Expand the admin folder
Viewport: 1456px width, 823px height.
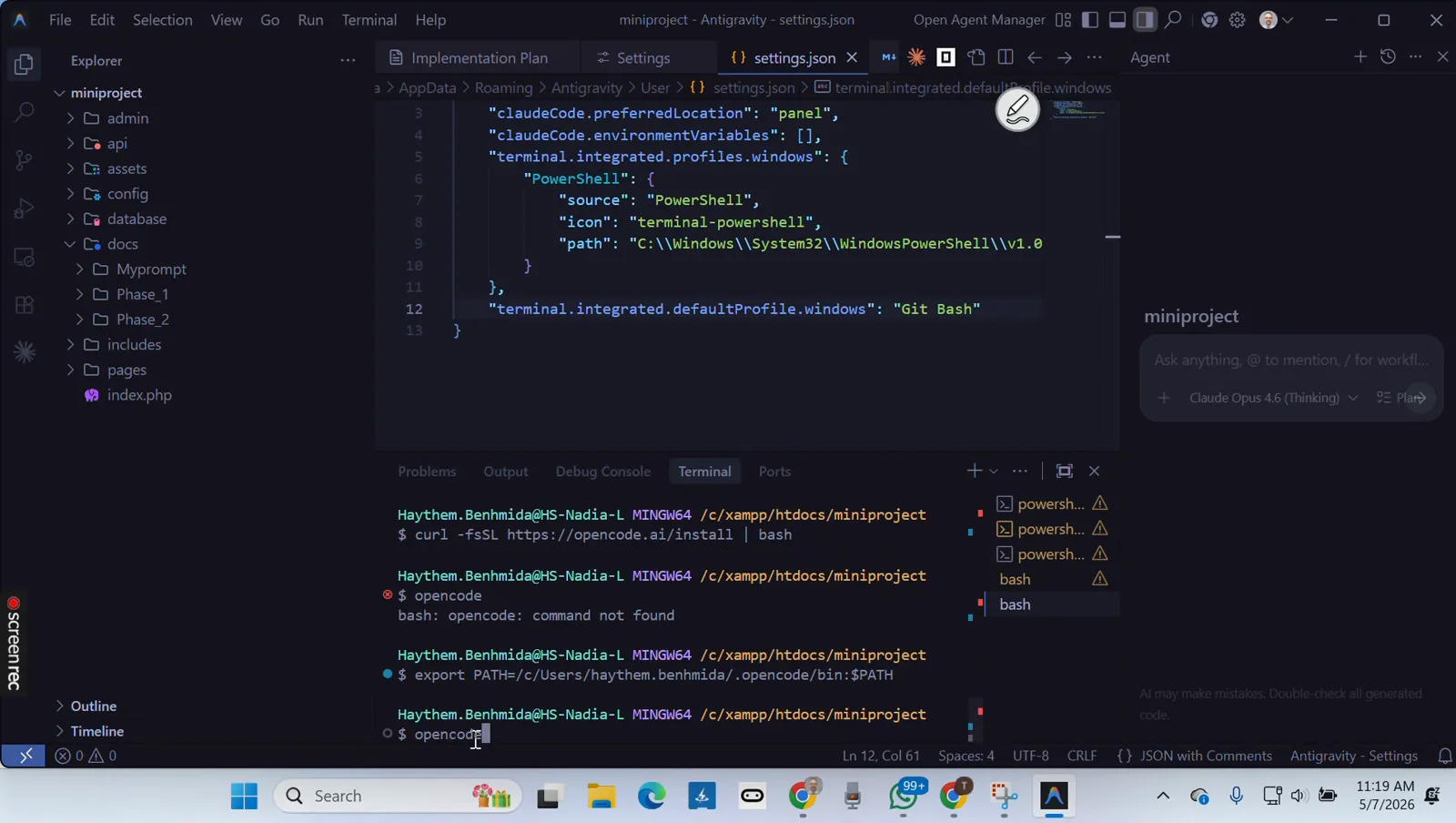[70, 118]
